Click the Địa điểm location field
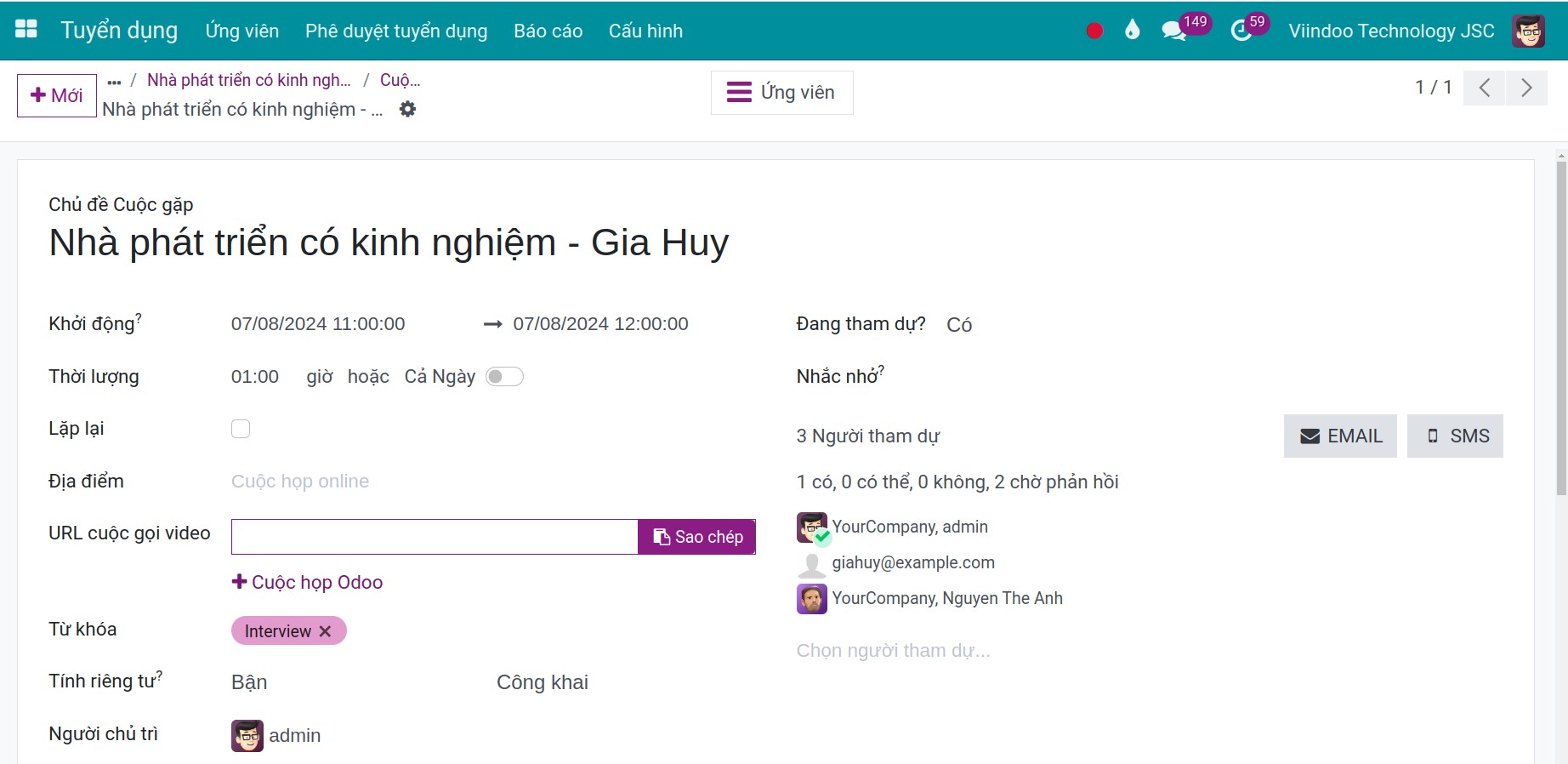Viewport: 1568px width, 764px height. (x=493, y=482)
